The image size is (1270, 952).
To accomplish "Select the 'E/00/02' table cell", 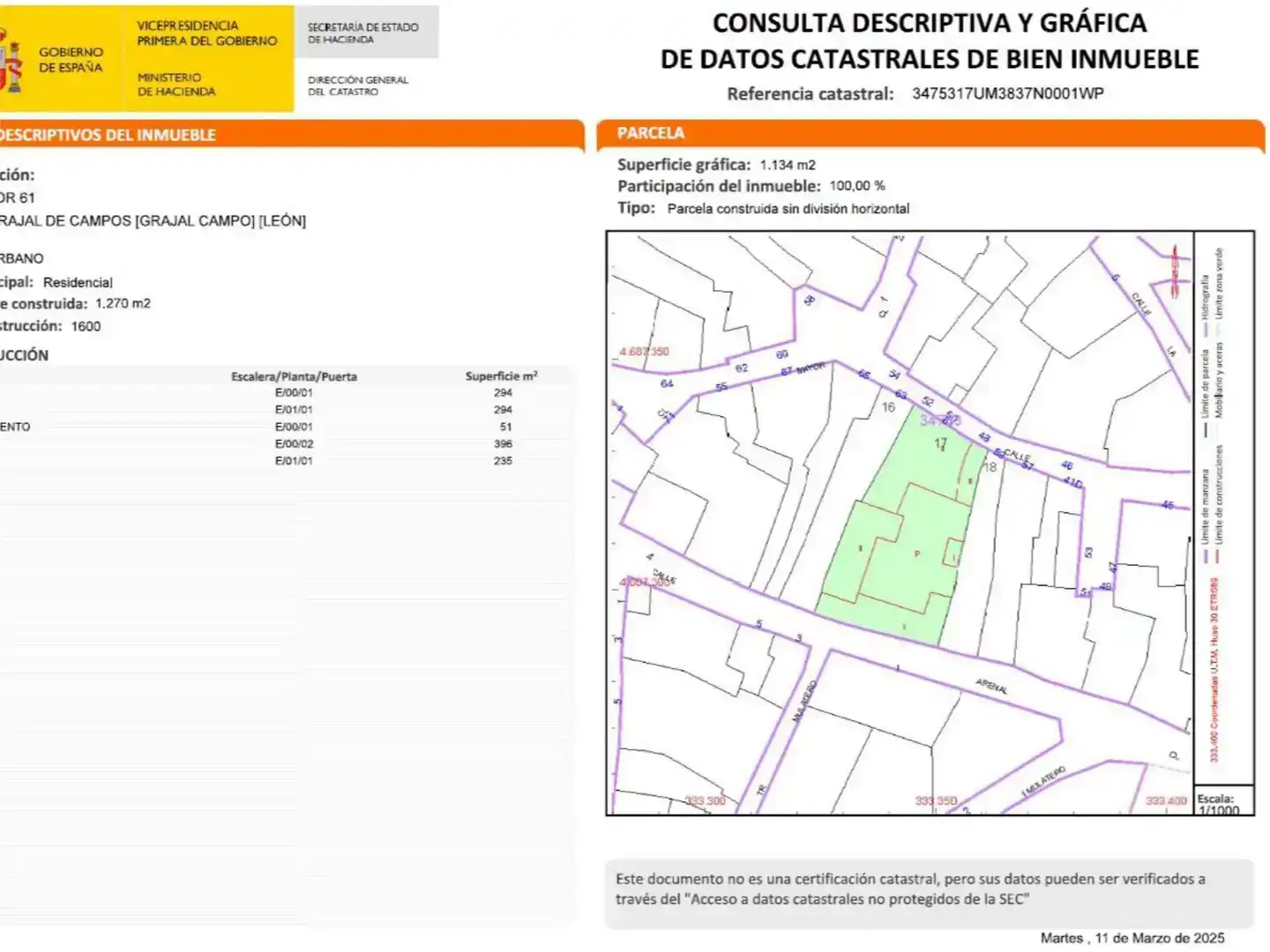I will (x=294, y=444).
